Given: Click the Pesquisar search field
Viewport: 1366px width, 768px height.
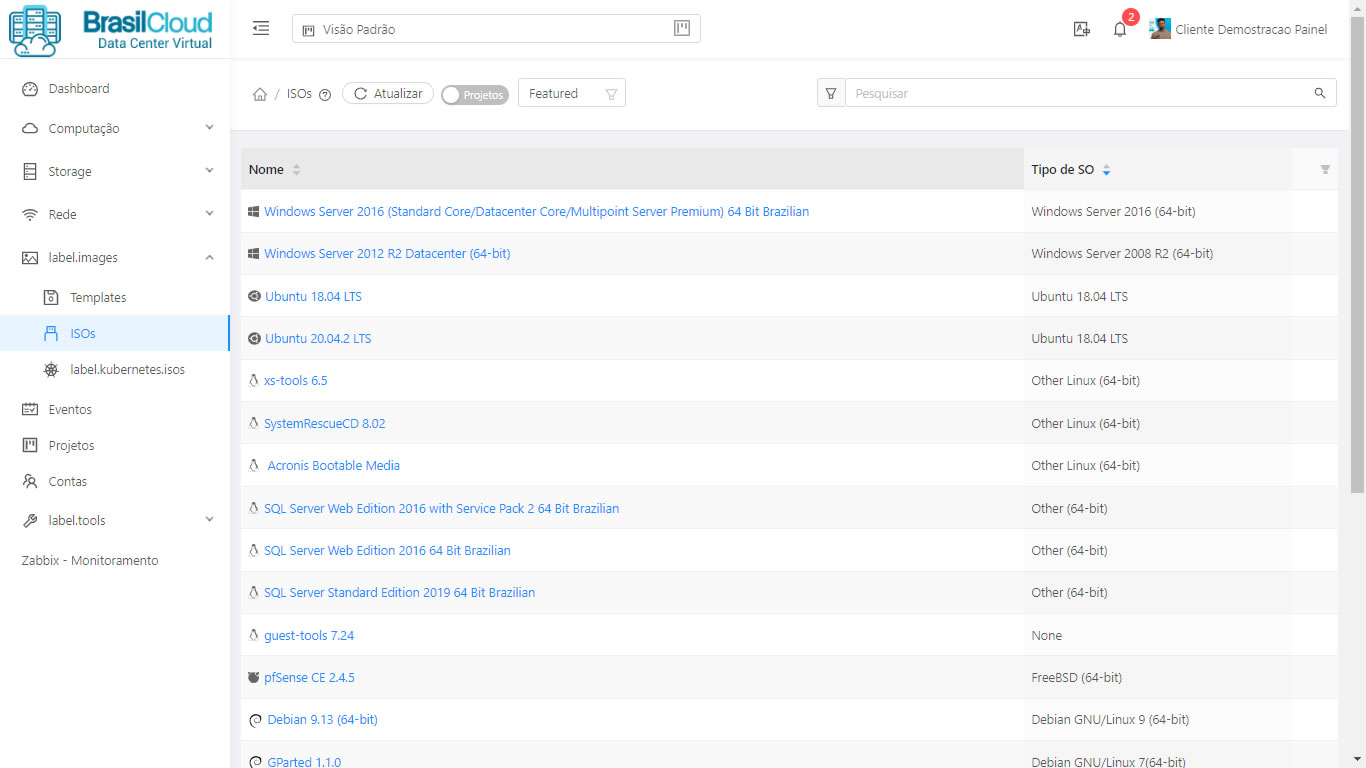Looking at the screenshot, I should 1078,93.
